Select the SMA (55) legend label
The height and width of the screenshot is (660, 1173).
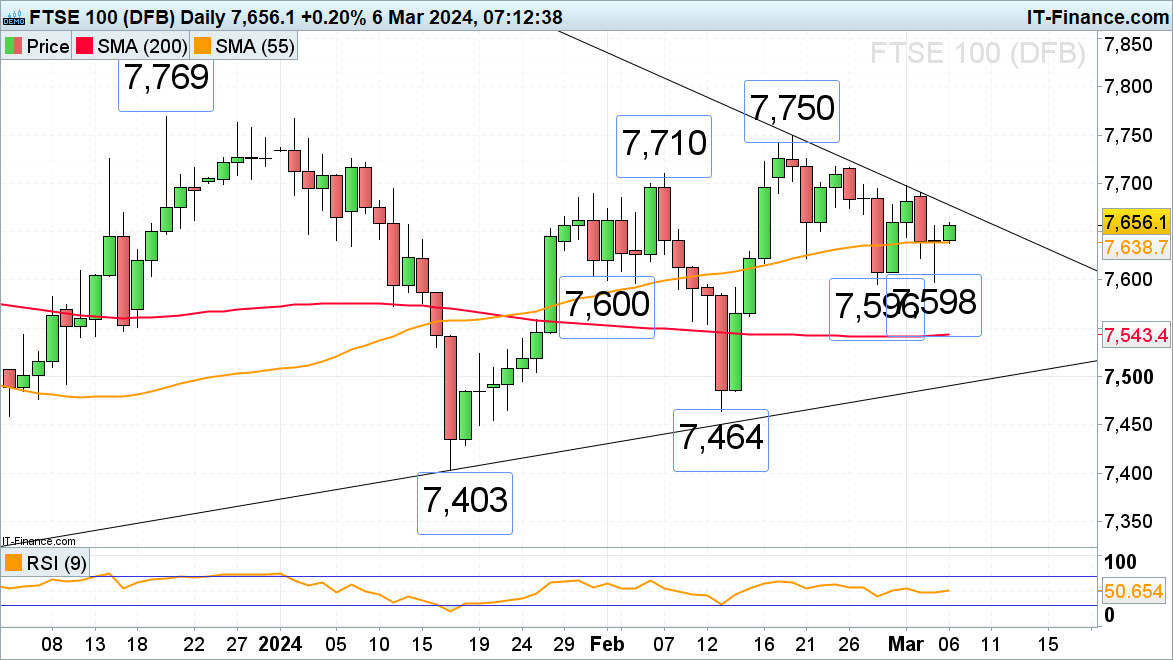(254, 46)
